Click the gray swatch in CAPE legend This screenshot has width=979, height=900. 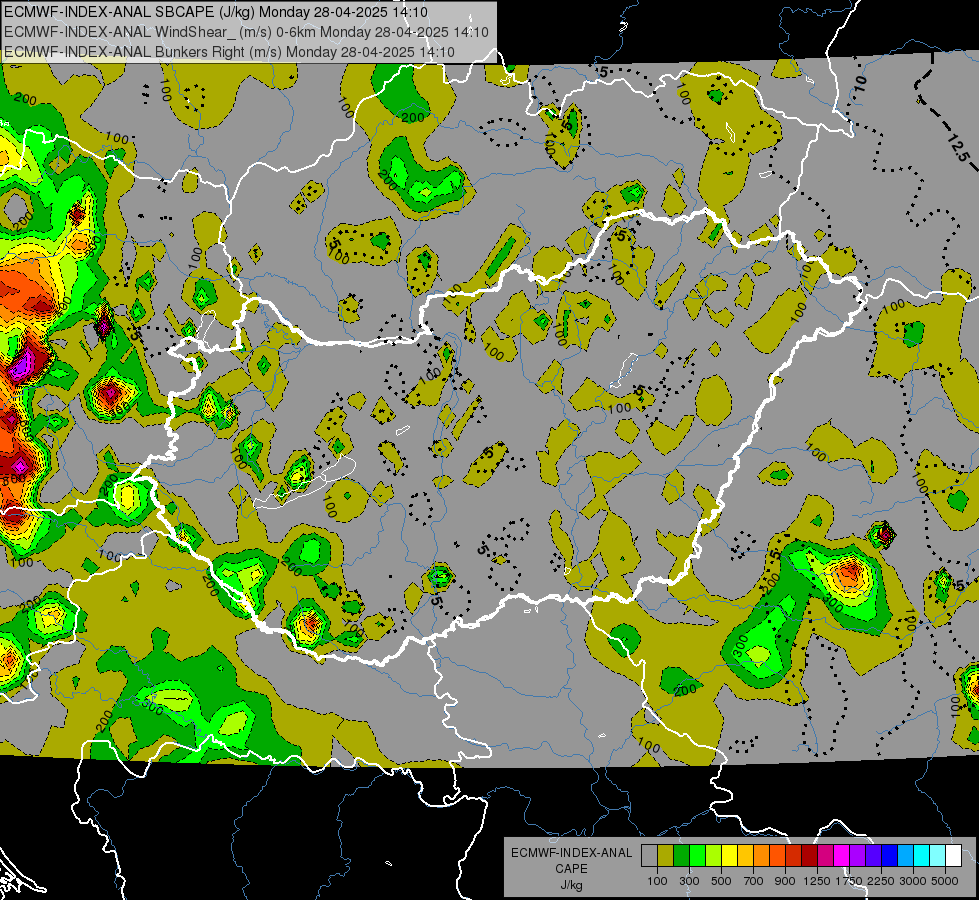(x=649, y=856)
